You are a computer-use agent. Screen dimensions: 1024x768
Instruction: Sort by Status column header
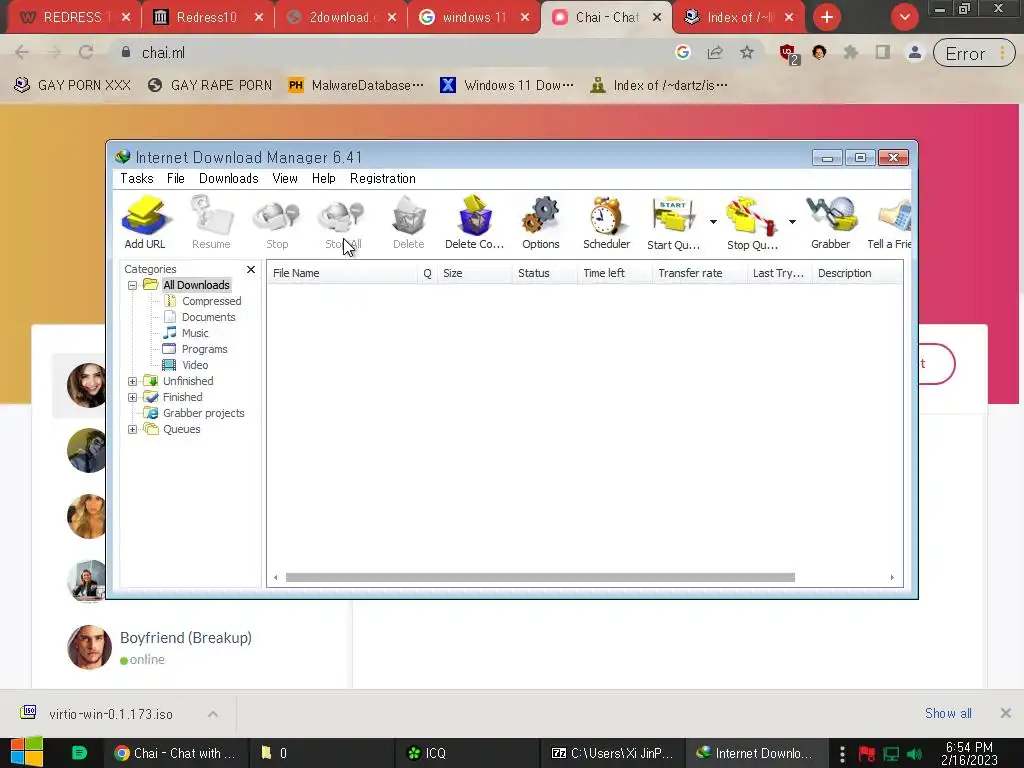pos(545,273)
